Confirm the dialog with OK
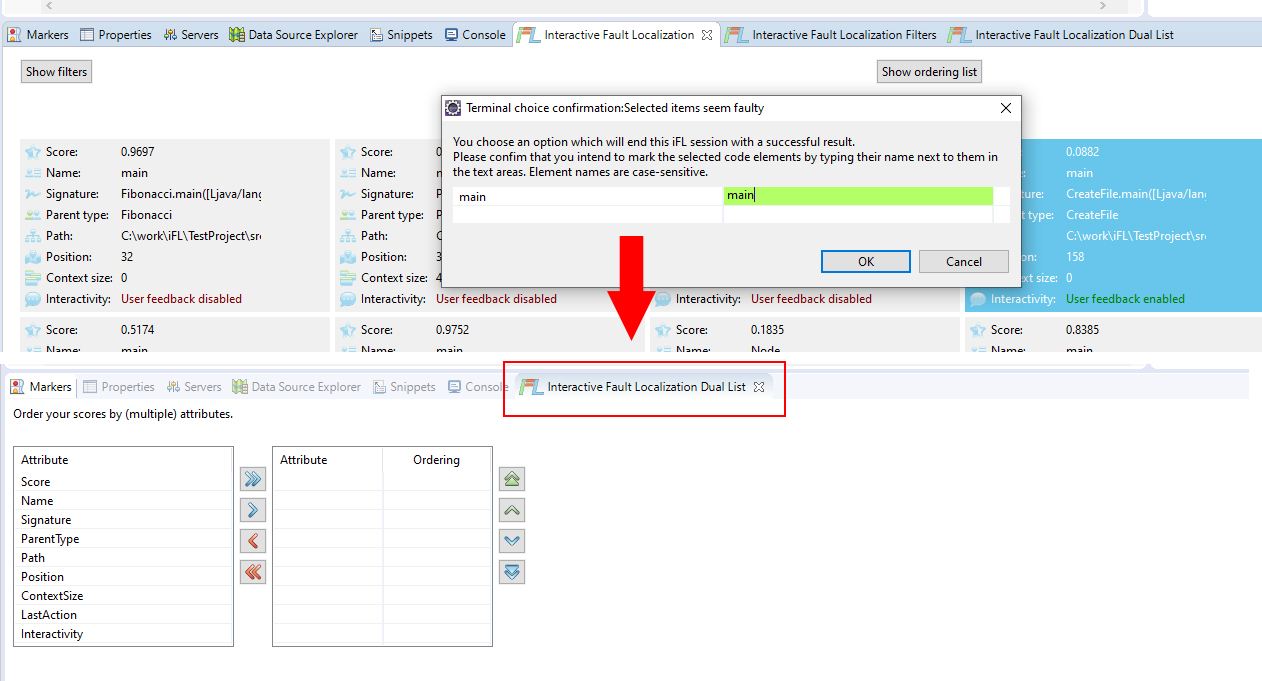1262x681 pixels. 866,261
